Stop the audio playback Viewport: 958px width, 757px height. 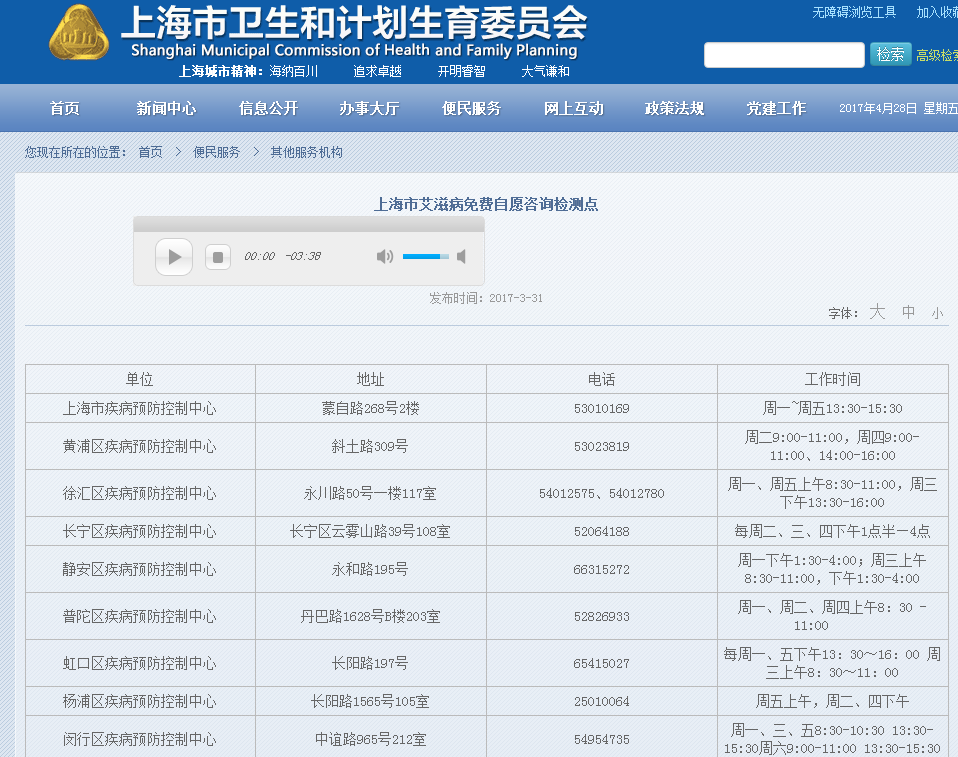pos(218,257)
